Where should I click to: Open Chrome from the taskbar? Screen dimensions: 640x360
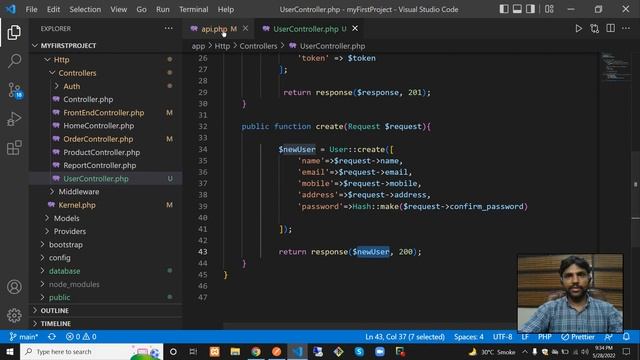tap(256, 351)
